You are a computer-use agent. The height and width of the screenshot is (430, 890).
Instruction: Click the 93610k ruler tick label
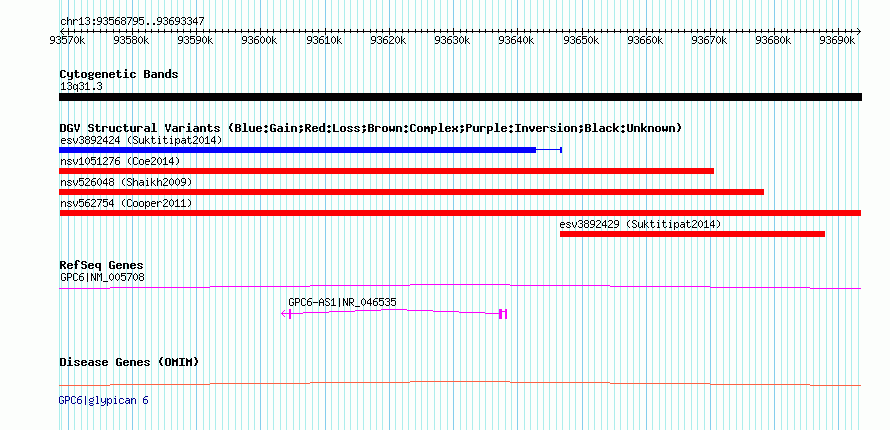(324, 40)
